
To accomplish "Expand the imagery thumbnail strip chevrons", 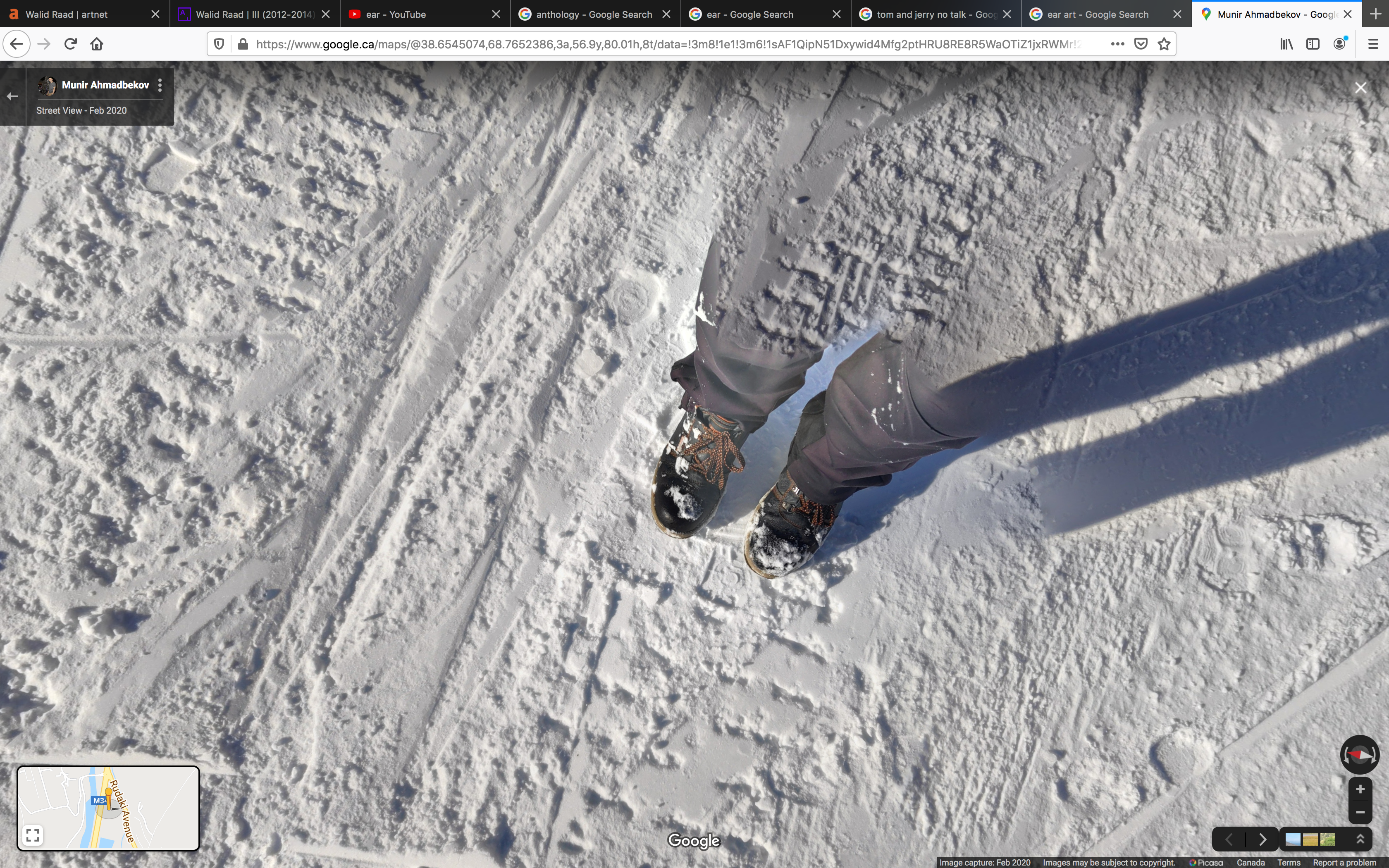I will [x=1360, y=839].
